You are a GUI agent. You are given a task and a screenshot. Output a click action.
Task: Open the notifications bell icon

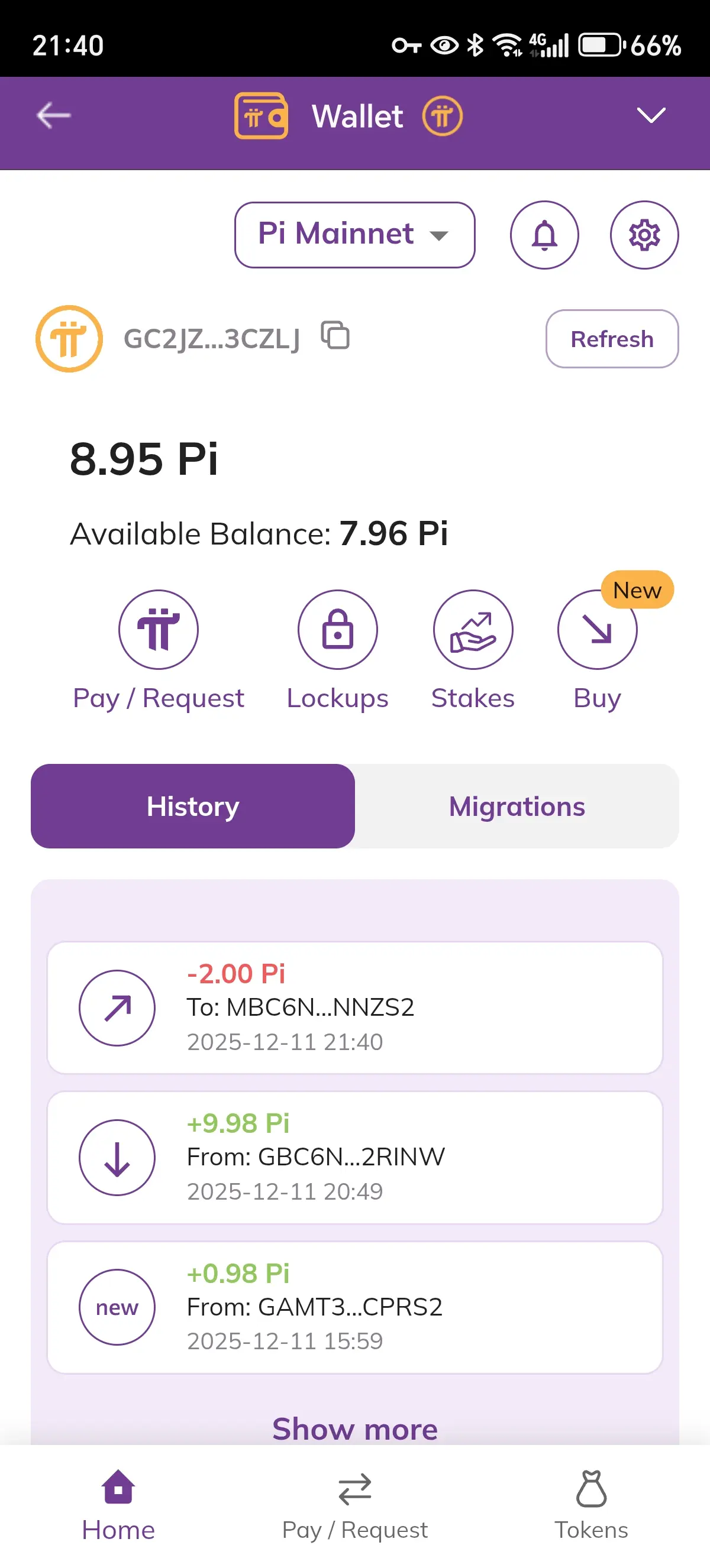tap(544, 235)
